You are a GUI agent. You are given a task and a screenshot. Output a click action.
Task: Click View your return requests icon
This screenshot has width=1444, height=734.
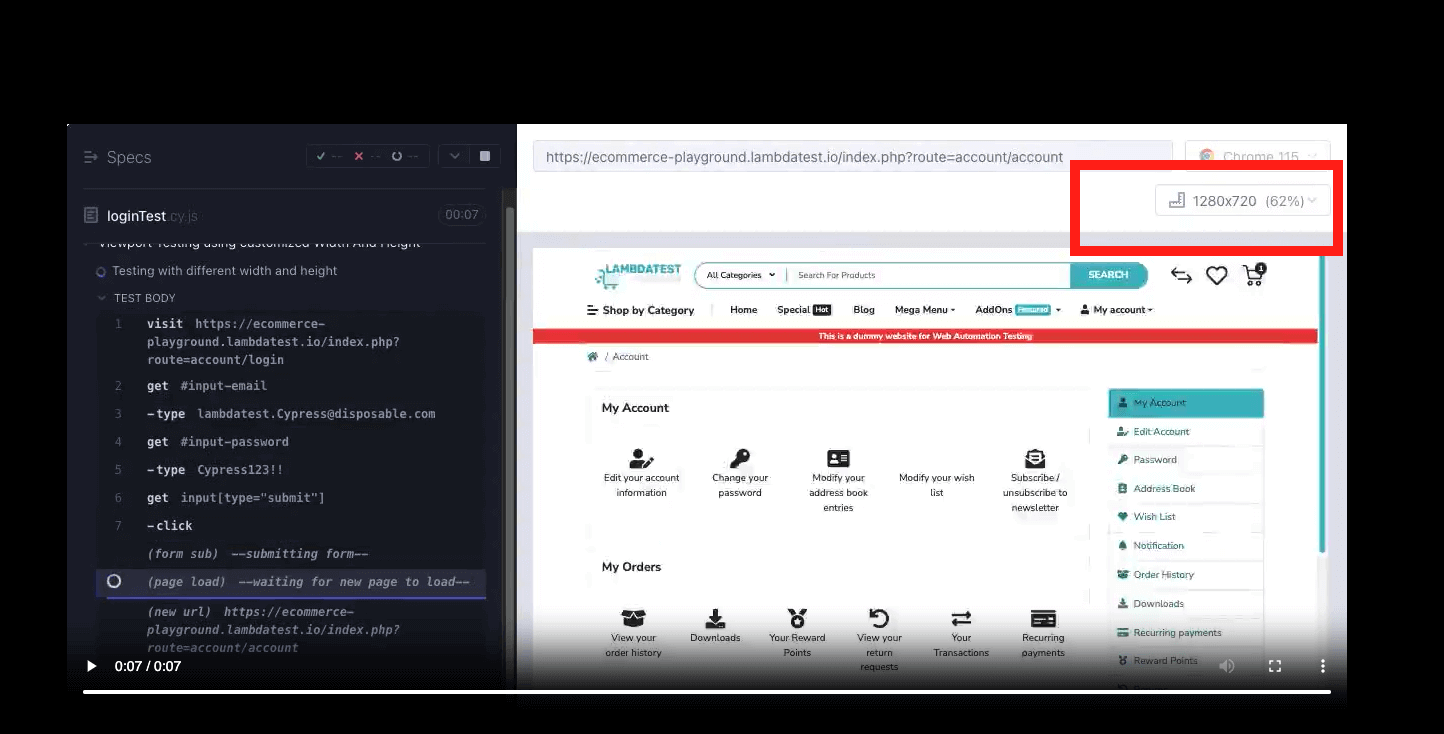click(879, 618)
